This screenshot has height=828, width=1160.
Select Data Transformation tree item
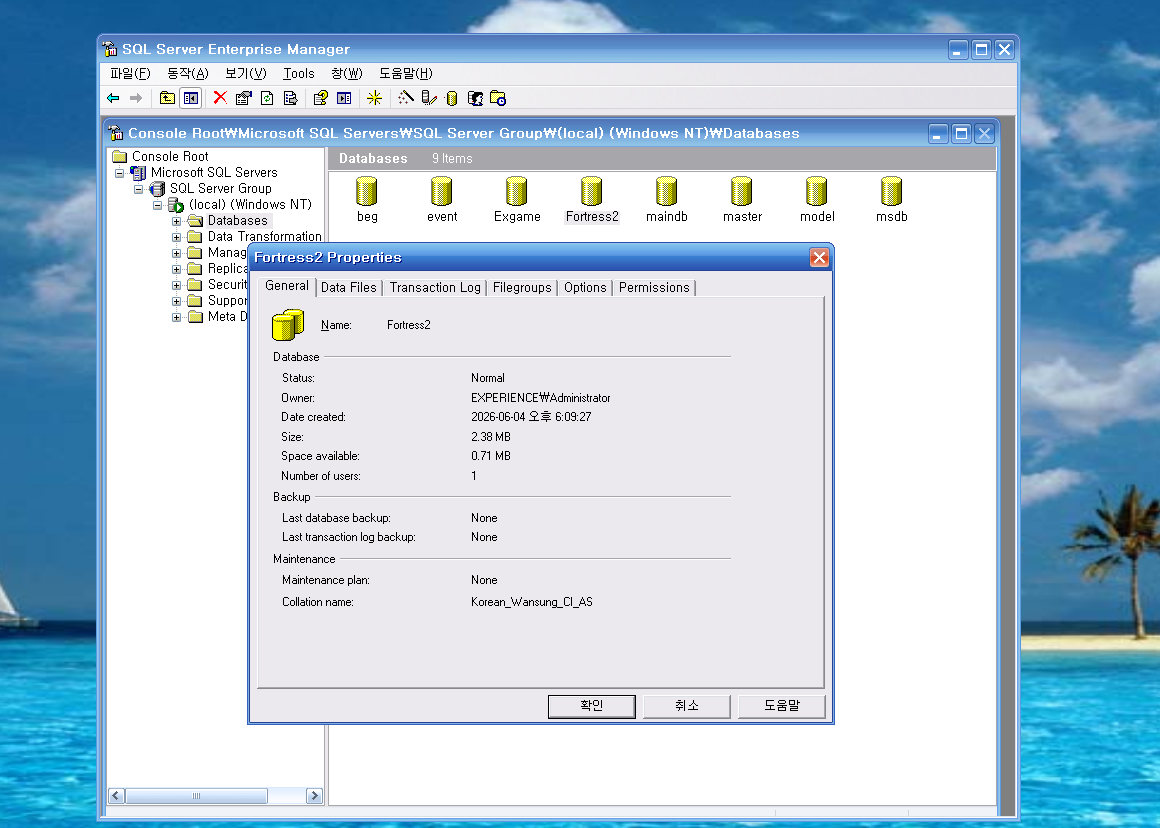[264, 237]
